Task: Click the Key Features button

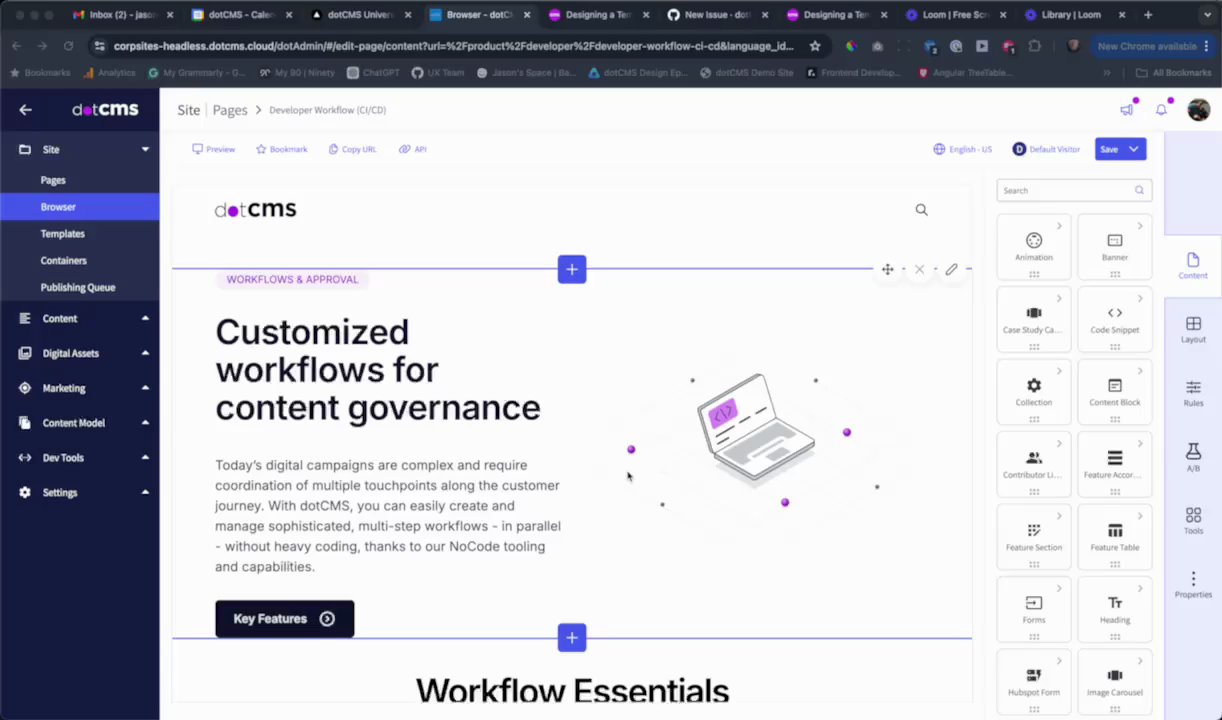Action: pos(284,619)
